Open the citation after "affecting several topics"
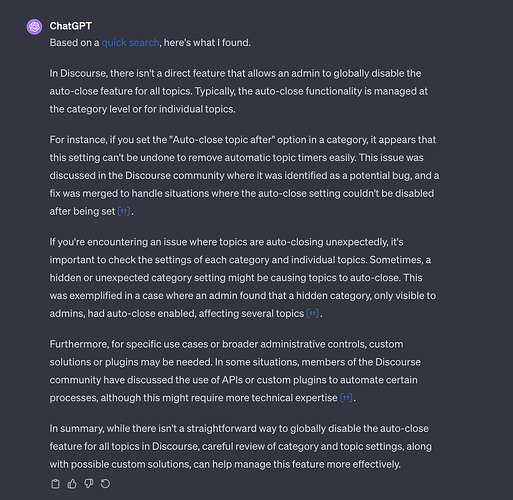 (x=313, y=314)
